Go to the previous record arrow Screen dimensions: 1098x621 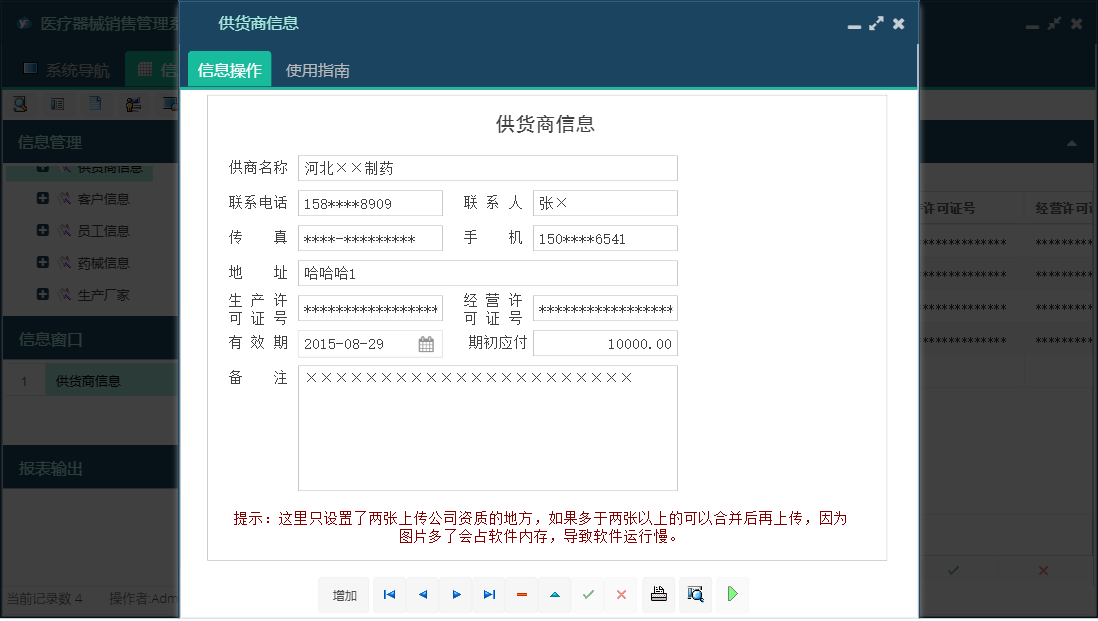pos(422,595)
